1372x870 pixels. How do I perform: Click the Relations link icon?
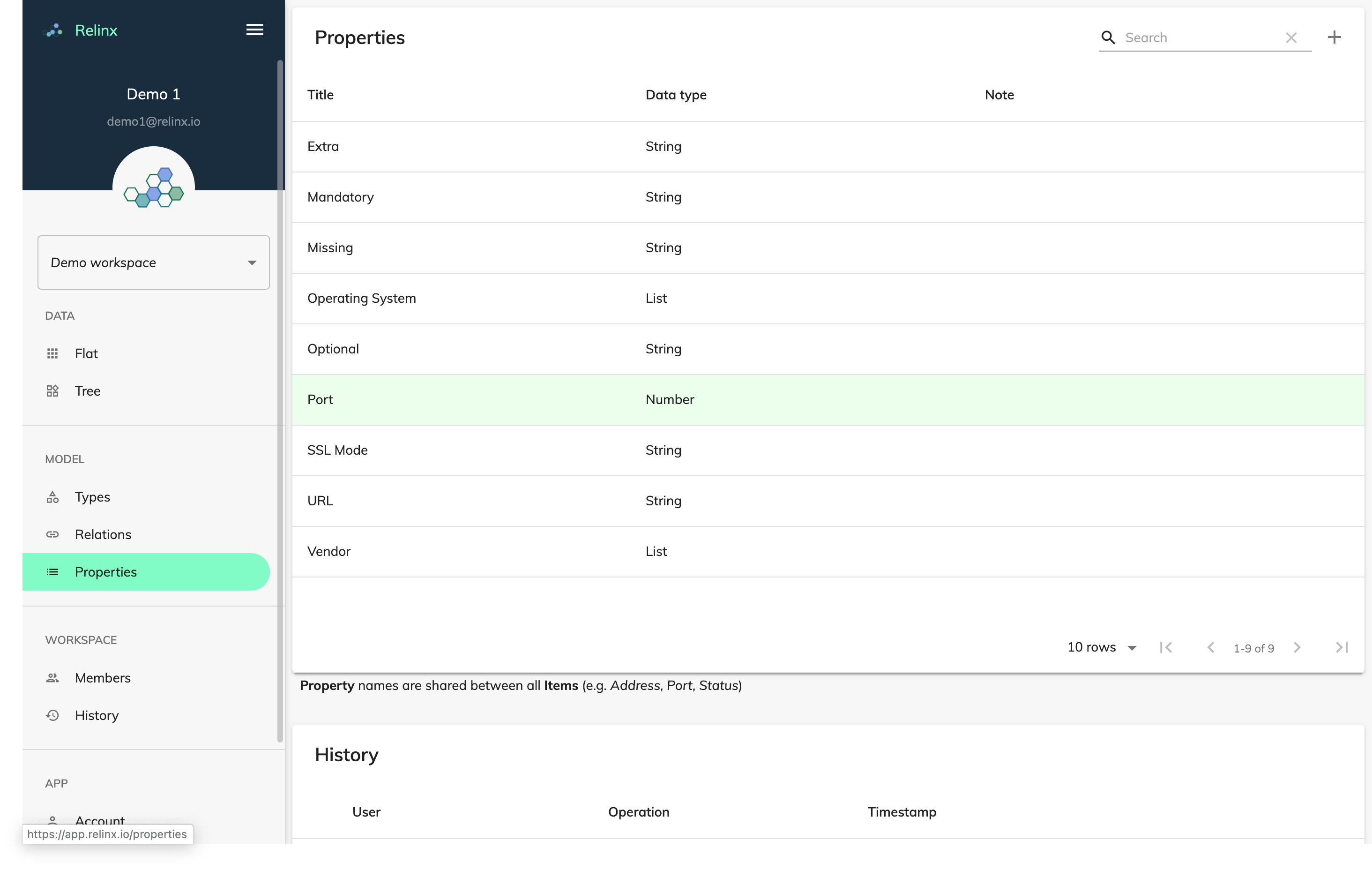click(52, 535)
